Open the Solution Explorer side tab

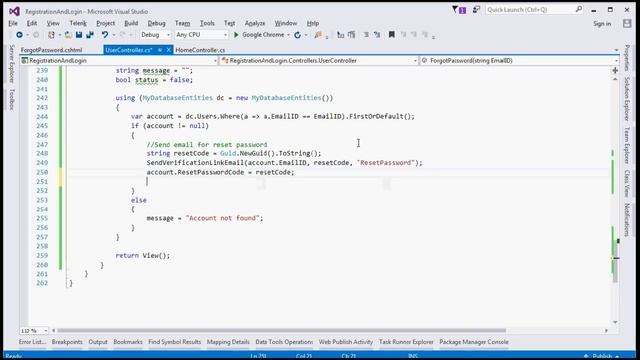pyautogui.click(x=627, y=98)
